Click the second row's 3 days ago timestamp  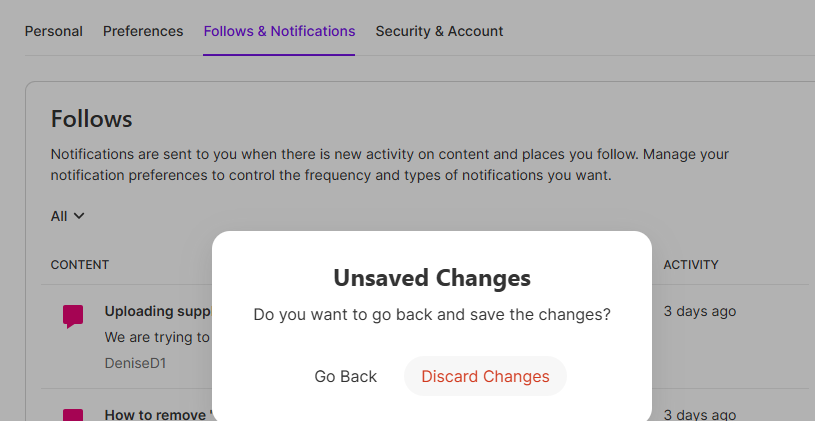click(x=700, y=414)
